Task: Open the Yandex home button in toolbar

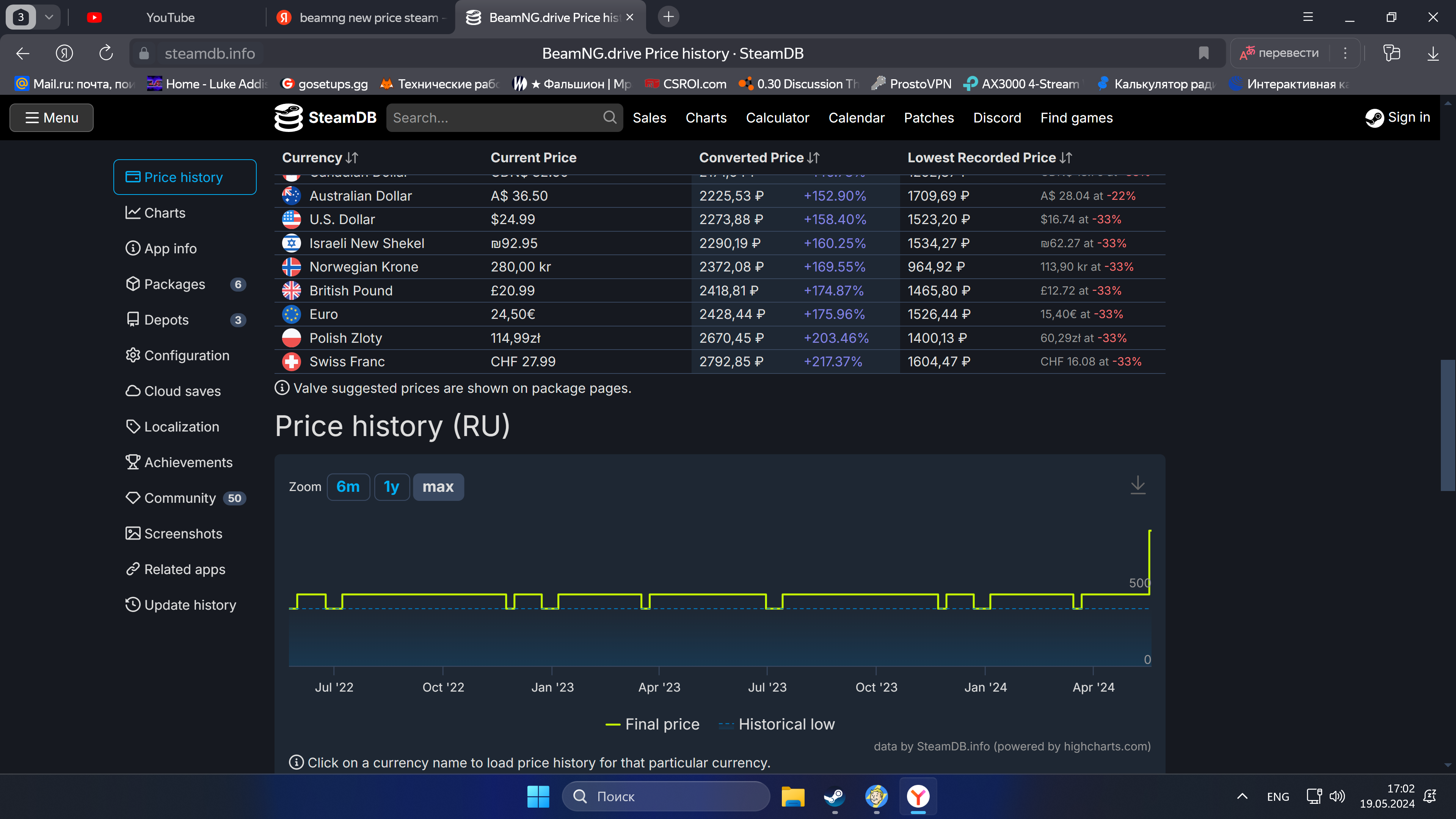Action: pos(64,53)
